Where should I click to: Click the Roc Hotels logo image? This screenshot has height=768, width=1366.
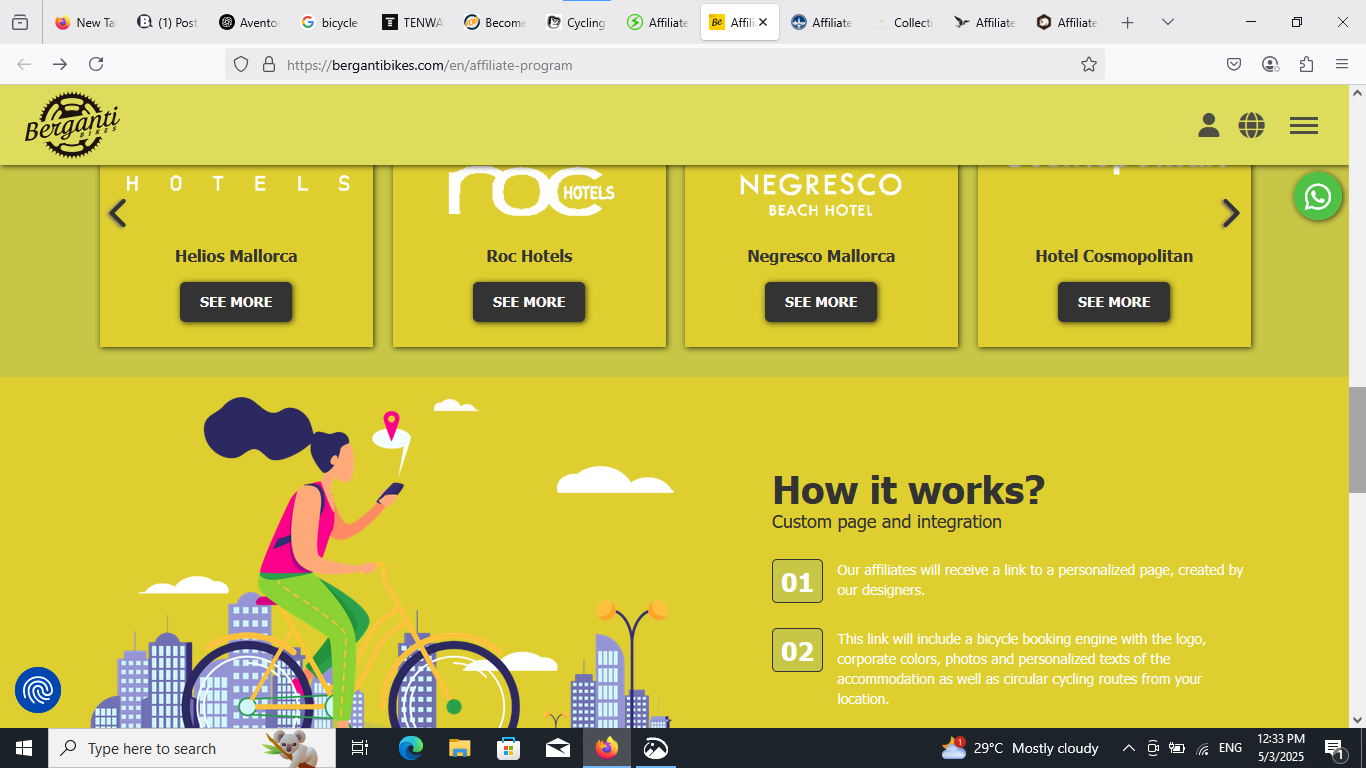click(531, 190)
